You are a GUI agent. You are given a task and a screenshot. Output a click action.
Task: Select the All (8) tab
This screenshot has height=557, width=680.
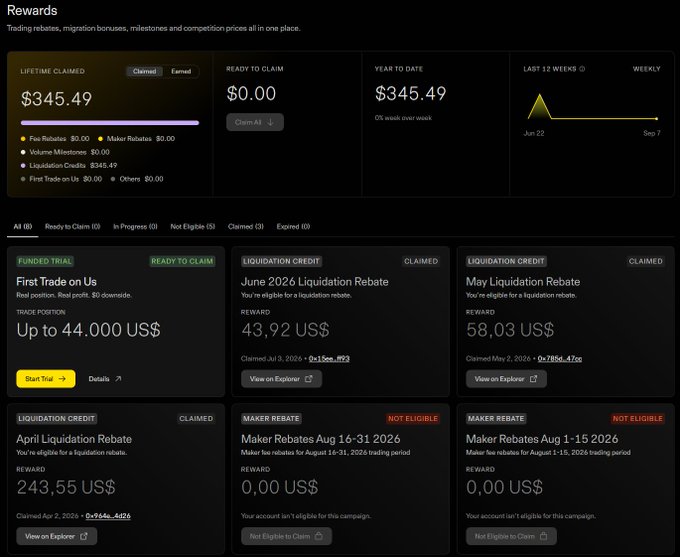[23, 226]
